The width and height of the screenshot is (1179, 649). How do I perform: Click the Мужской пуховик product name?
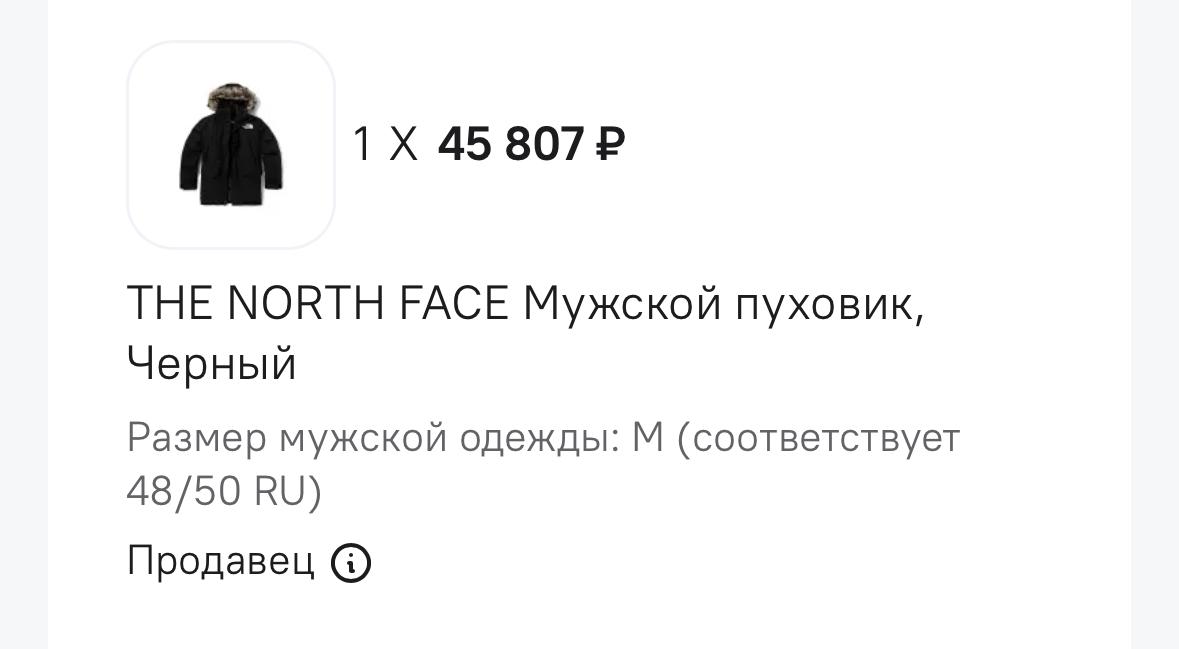(724, 304)
